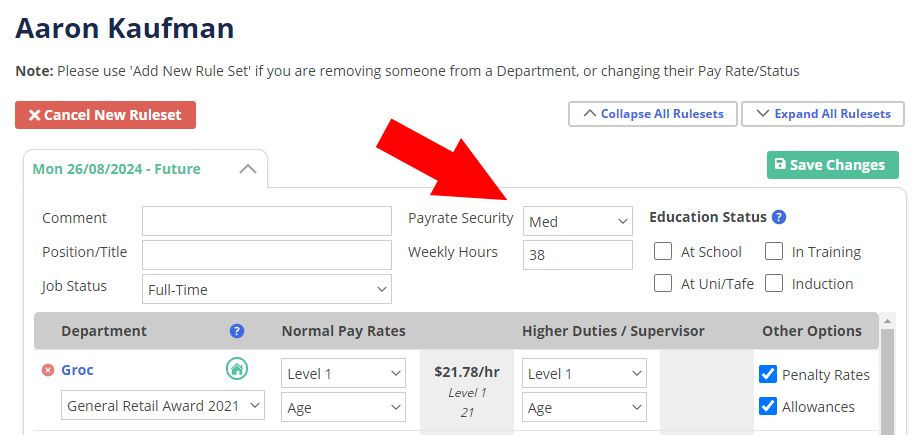Toggle the At Uni/Tafe checkbox

[663, 284]
